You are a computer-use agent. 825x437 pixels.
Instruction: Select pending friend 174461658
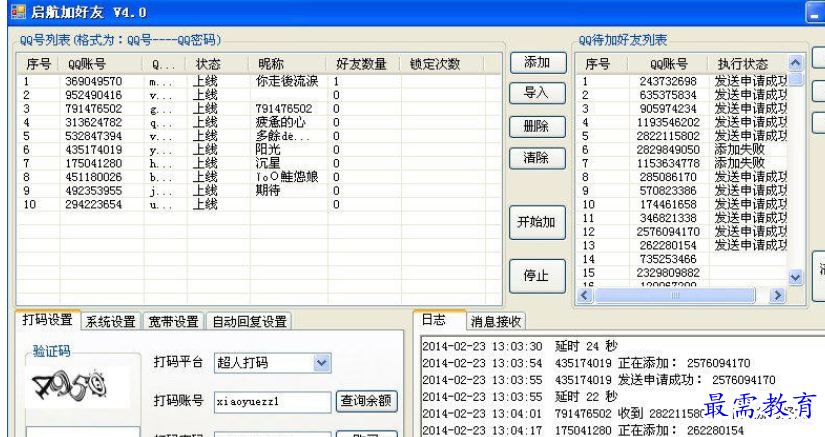tap(682, 205)
